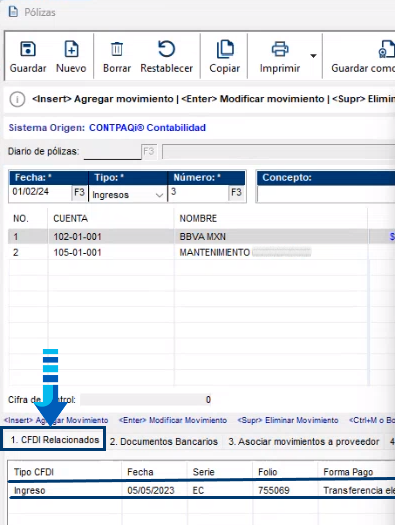Image resolution: width=395 pixels, height=525 pixels.
Task: Open the F3 calendar for Fecha
Action: (x=79, y=193)
